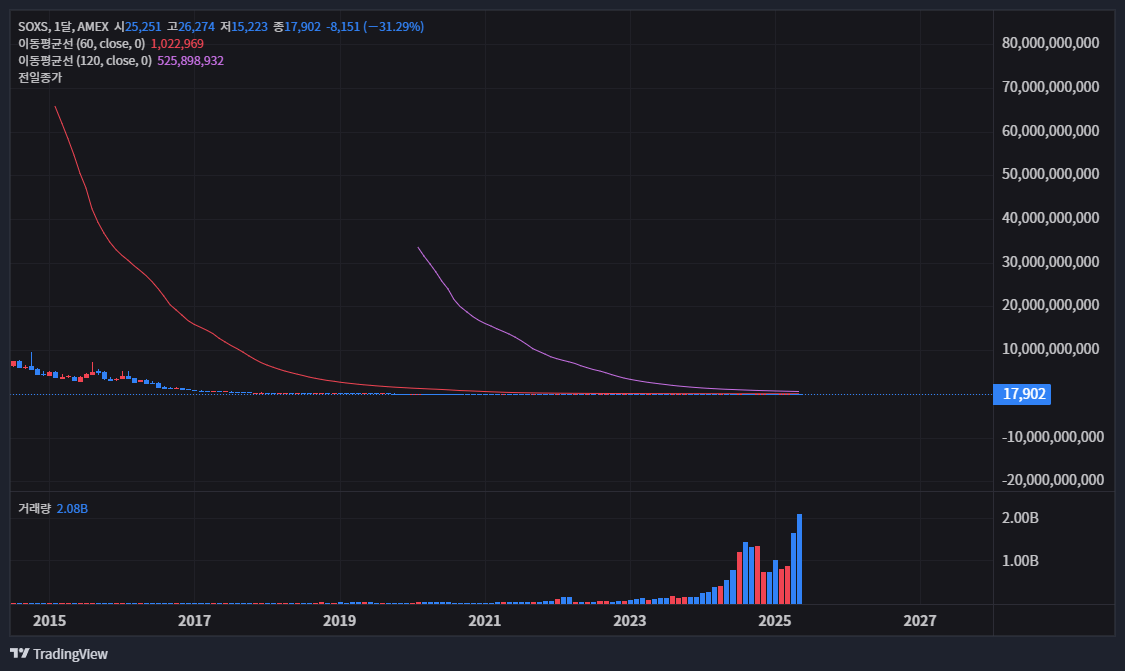Click the tallest blue volume bar
The image size is (1125, 671).
tap(799, 559)
